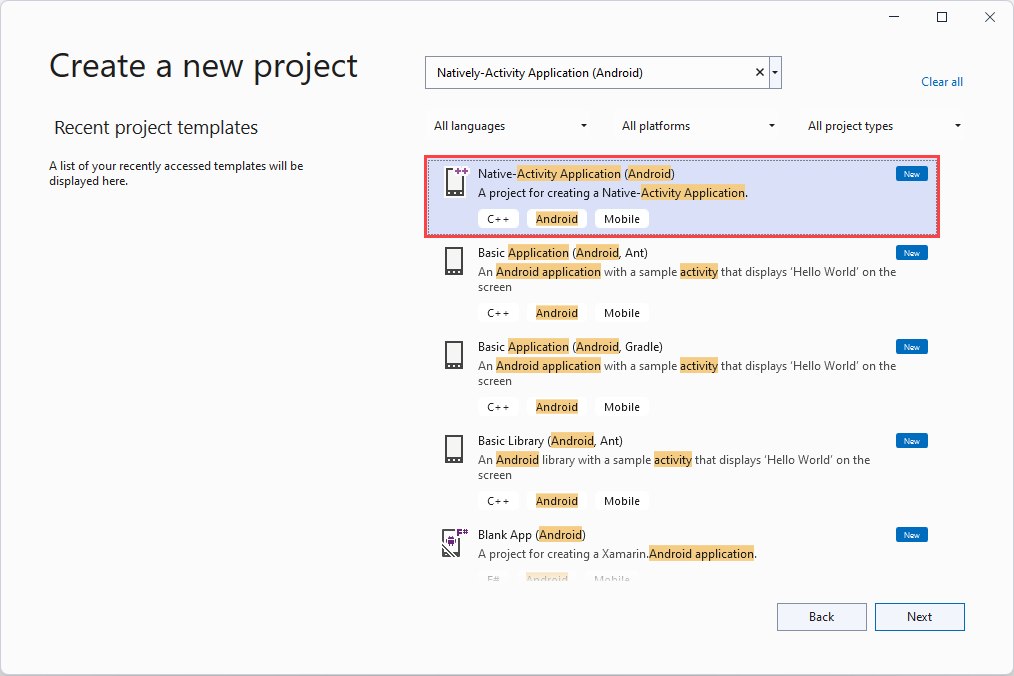Select the C++ tag under Native-Activity Application

pos(498,218)
